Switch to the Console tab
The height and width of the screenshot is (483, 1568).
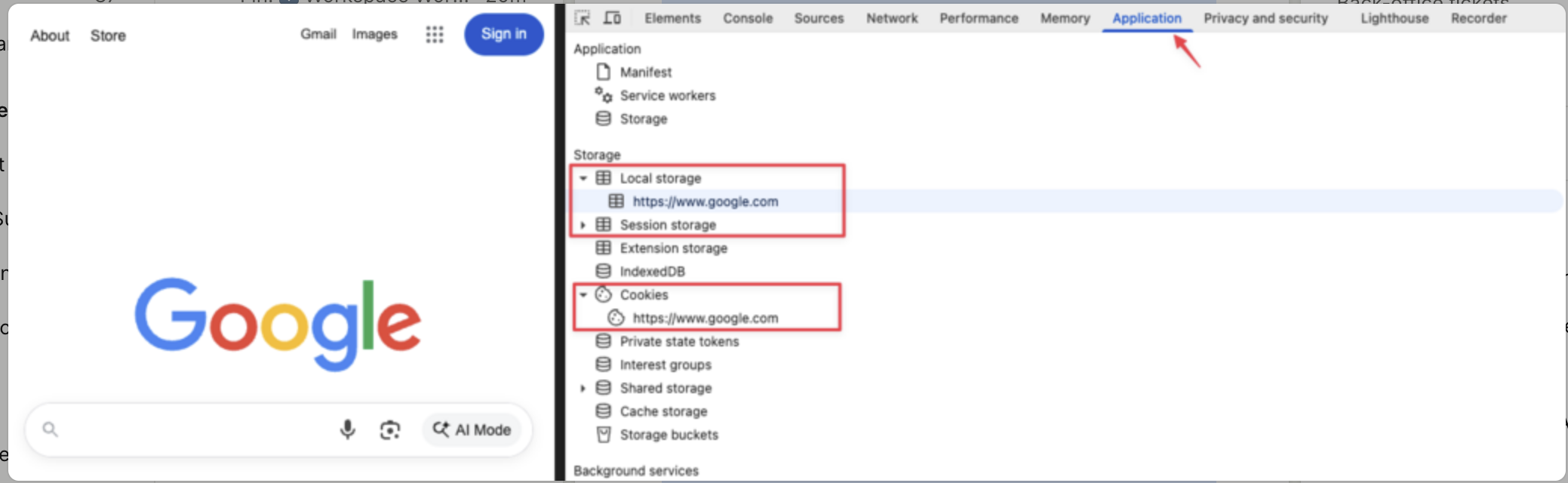point(748,18)
